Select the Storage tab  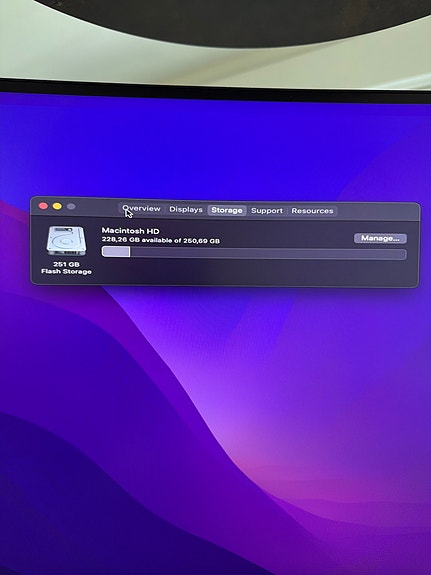point(227,210)
